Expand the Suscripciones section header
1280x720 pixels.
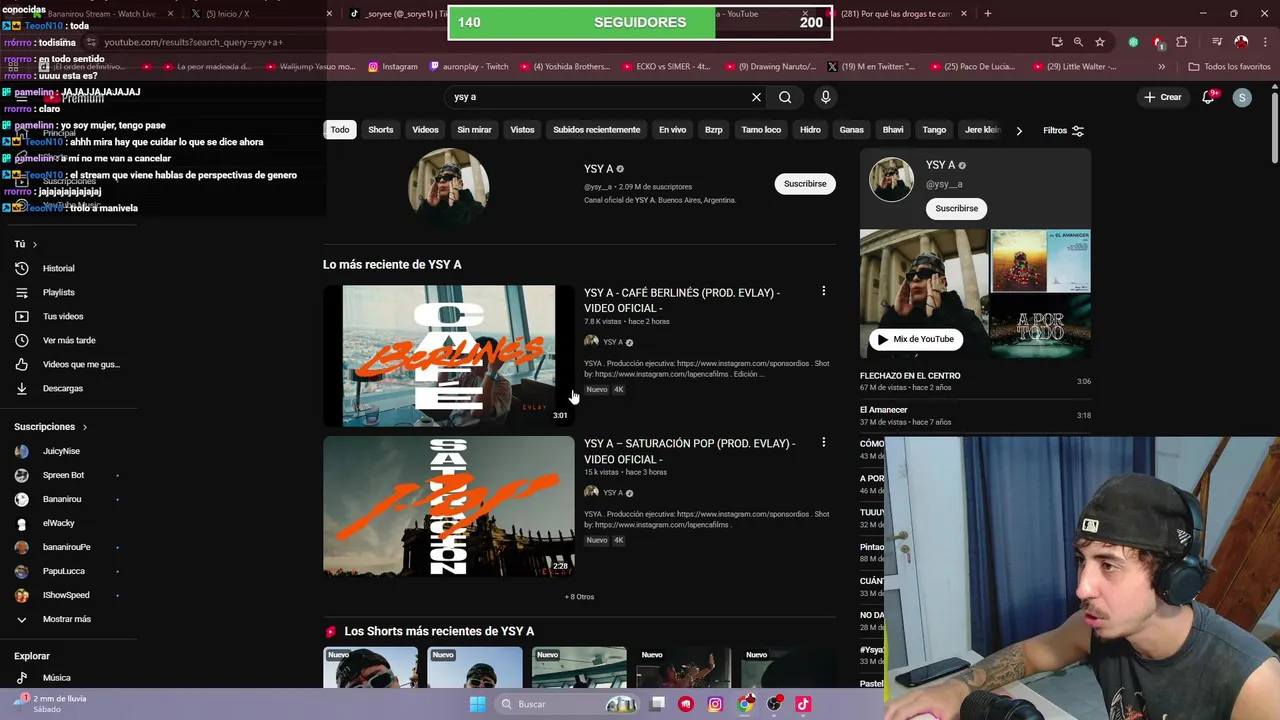tap(50, 427)
